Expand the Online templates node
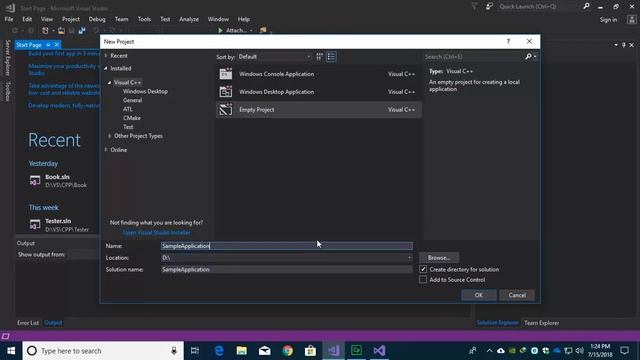Viewport: 640px width, 360px height. click(106, 150)
